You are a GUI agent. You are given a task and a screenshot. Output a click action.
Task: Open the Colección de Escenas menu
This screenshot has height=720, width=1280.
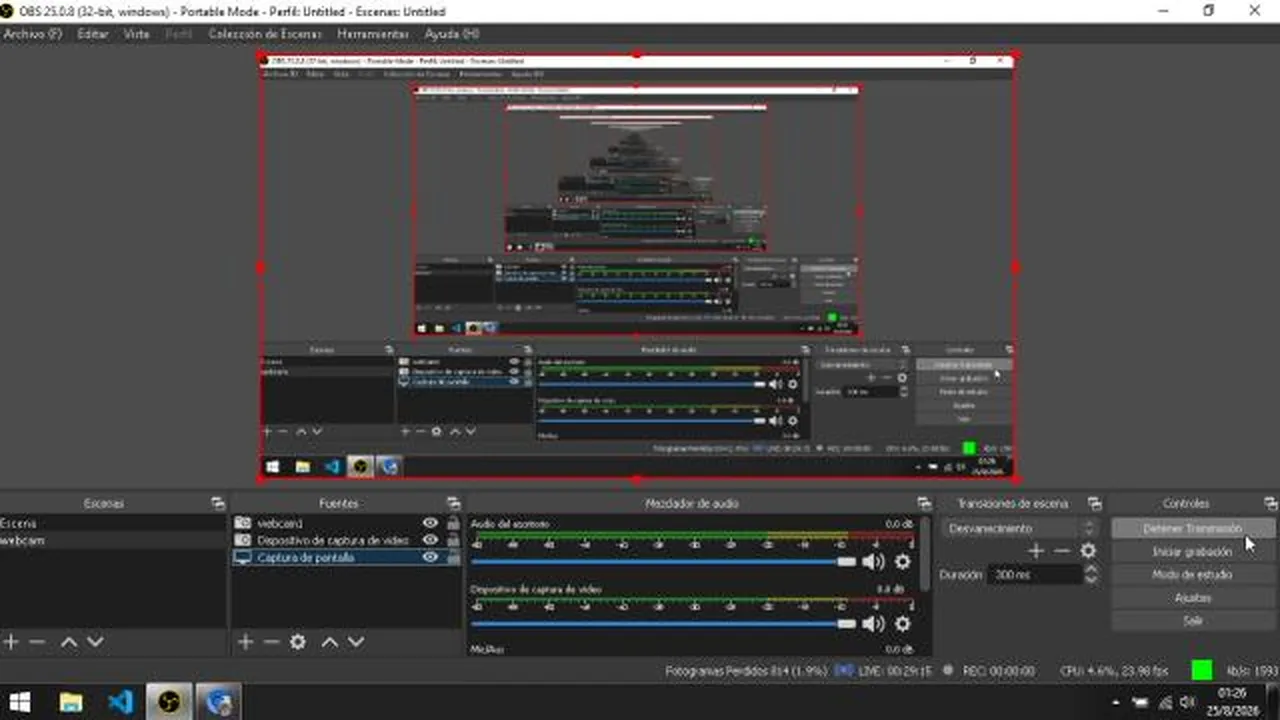tap(265, 34)
